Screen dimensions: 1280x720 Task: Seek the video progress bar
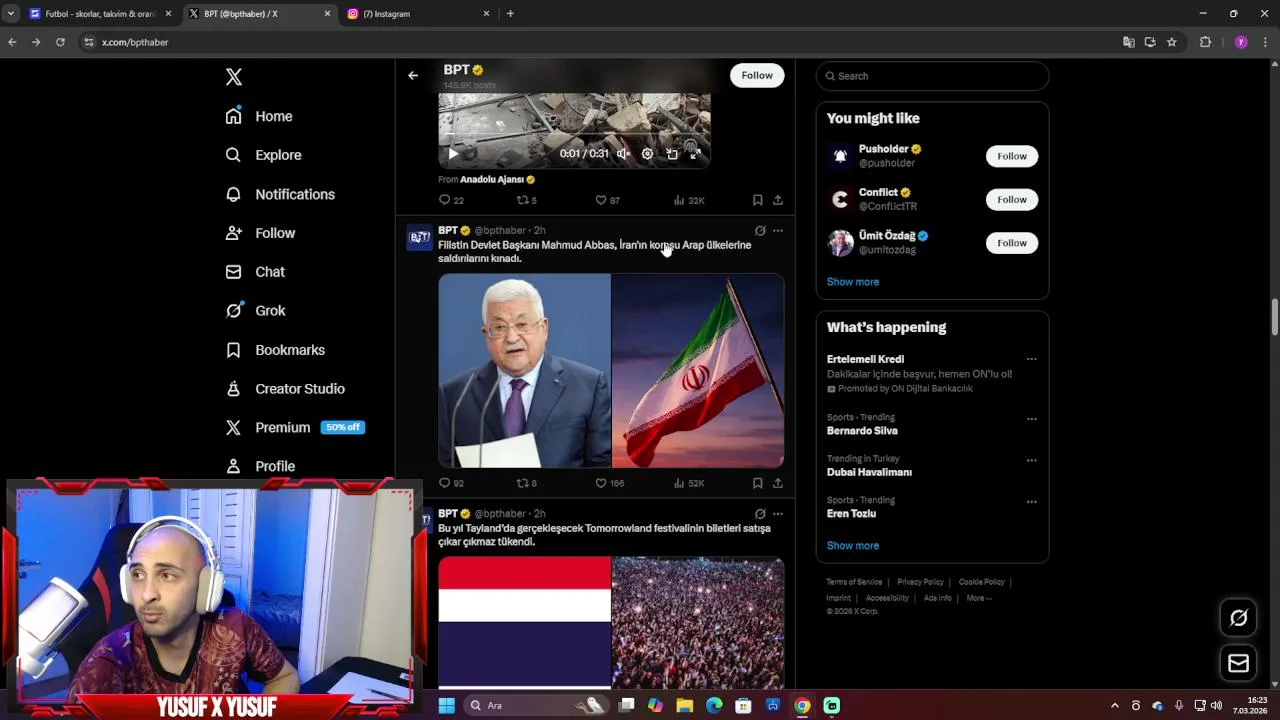pyautogui.click(x=574, y=134)
